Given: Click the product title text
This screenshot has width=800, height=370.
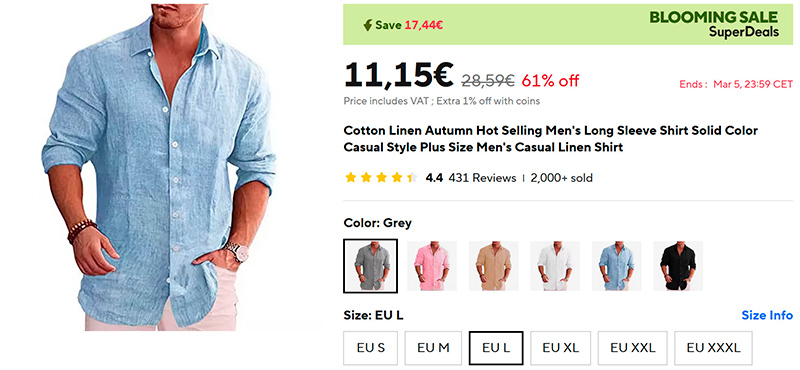Looking at the screenshot, I should (551, 139).
